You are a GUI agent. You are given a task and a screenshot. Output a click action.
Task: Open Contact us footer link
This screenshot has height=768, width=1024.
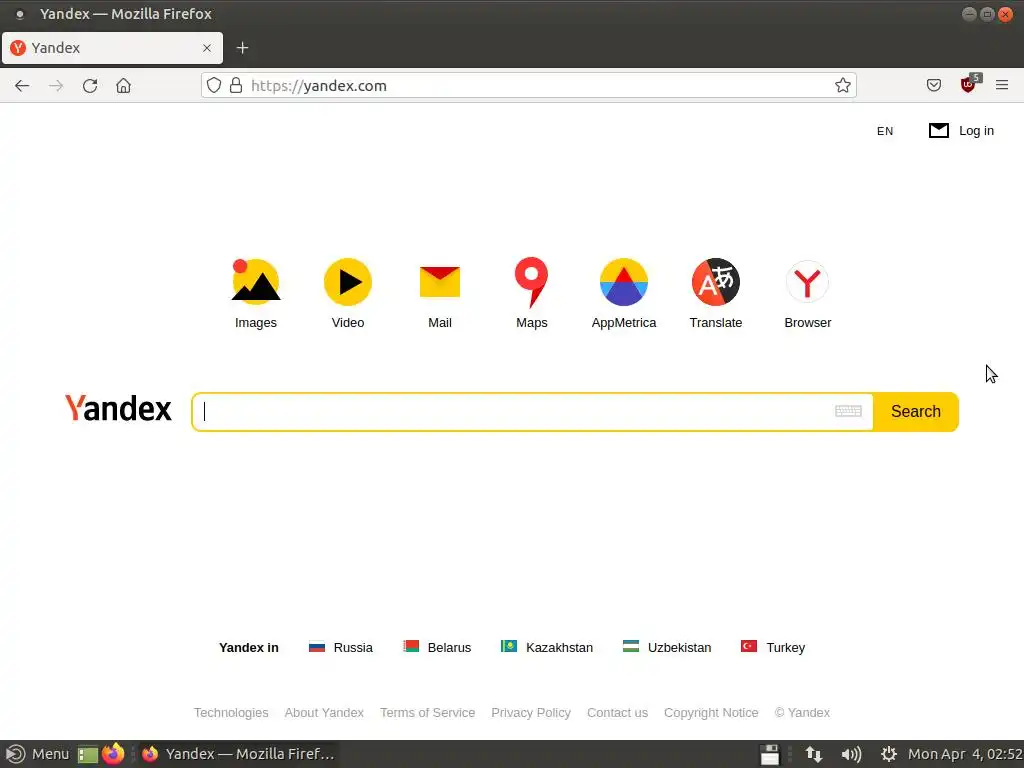[617, 712]
